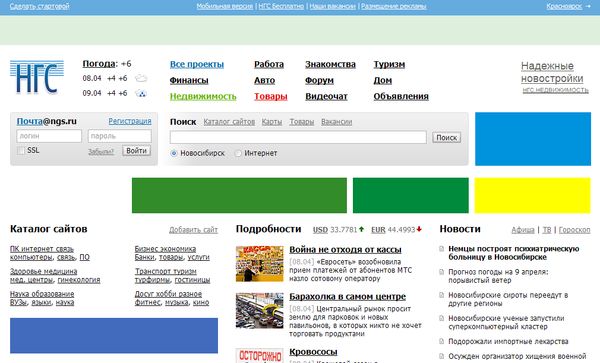Open Здоровье медицина catalog category
This screenshot has width=600, height=363.
[x=44, y=271]
